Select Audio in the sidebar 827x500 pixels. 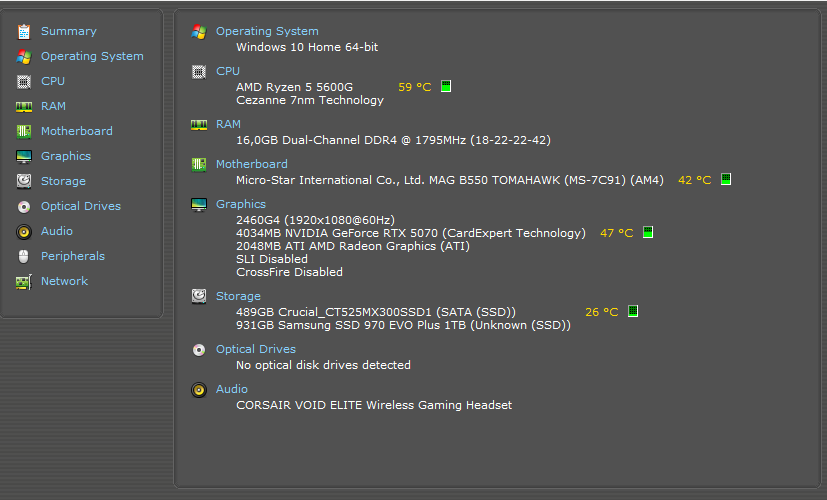57,231
